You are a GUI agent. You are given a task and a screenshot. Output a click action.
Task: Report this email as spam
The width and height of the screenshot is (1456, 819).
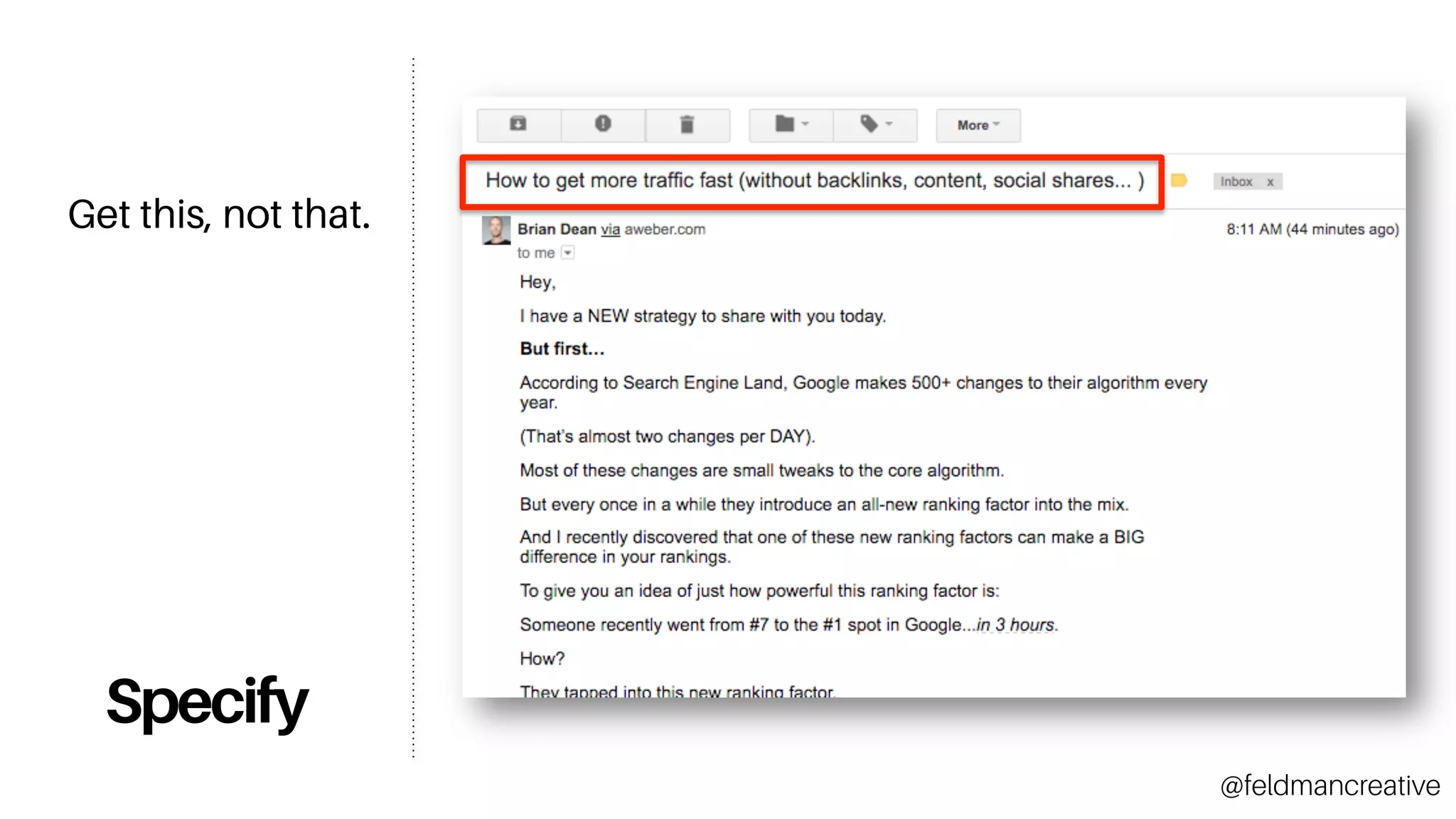click(x=603, y=124)
